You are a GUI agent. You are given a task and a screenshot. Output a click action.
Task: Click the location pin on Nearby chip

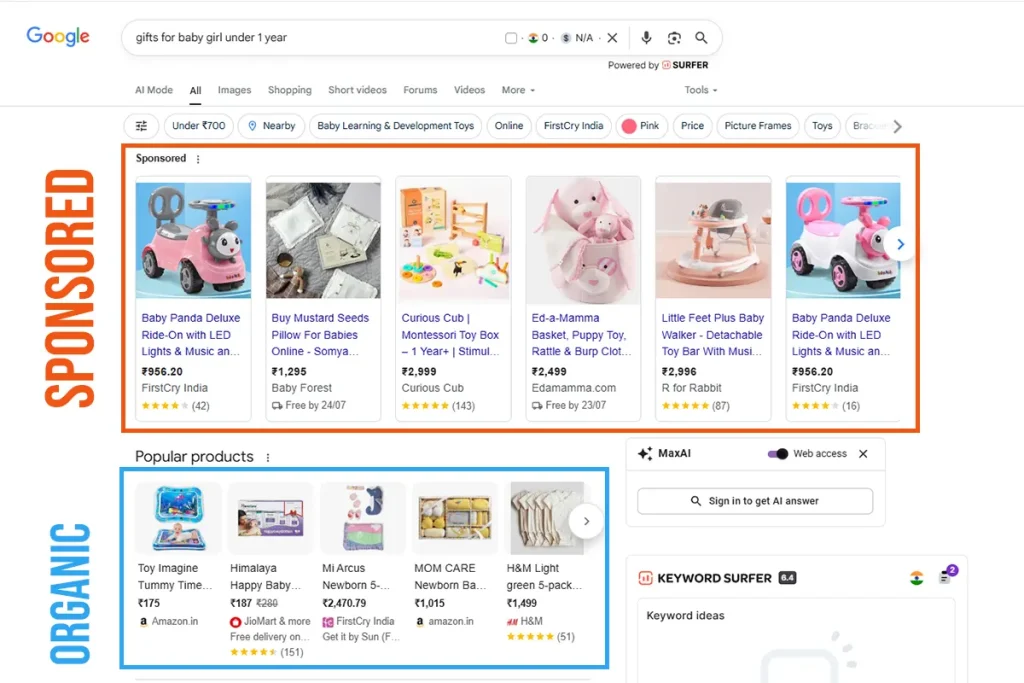[x=252, y=126]
